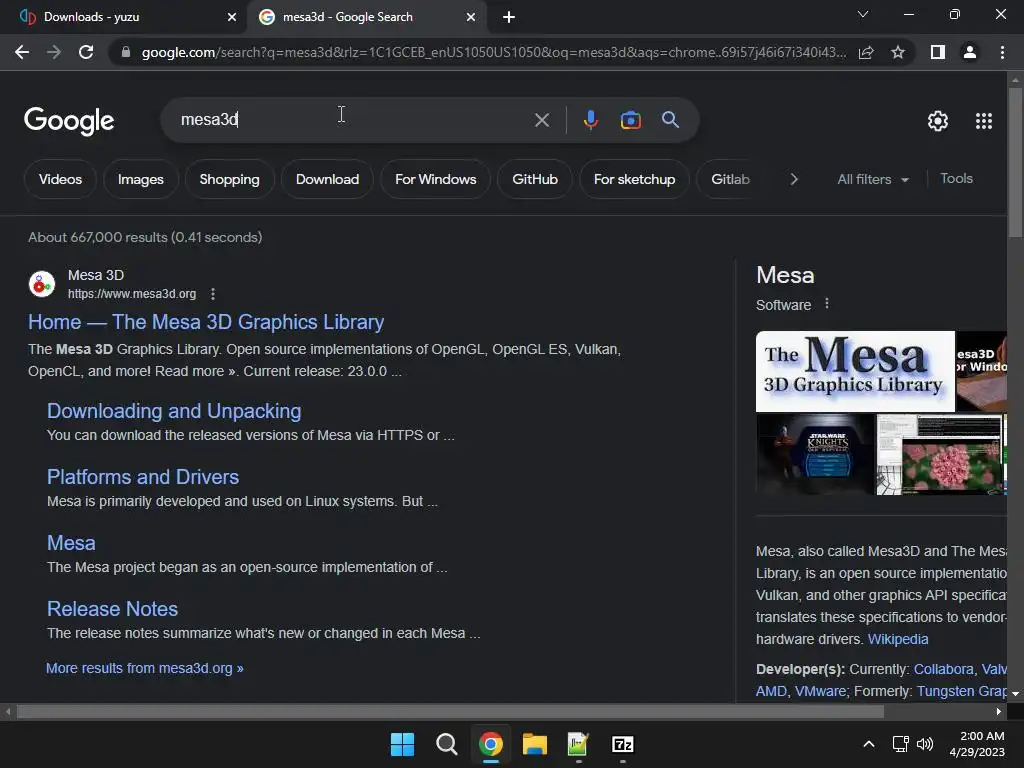Open the volume control in the tray

click(925, 744)
